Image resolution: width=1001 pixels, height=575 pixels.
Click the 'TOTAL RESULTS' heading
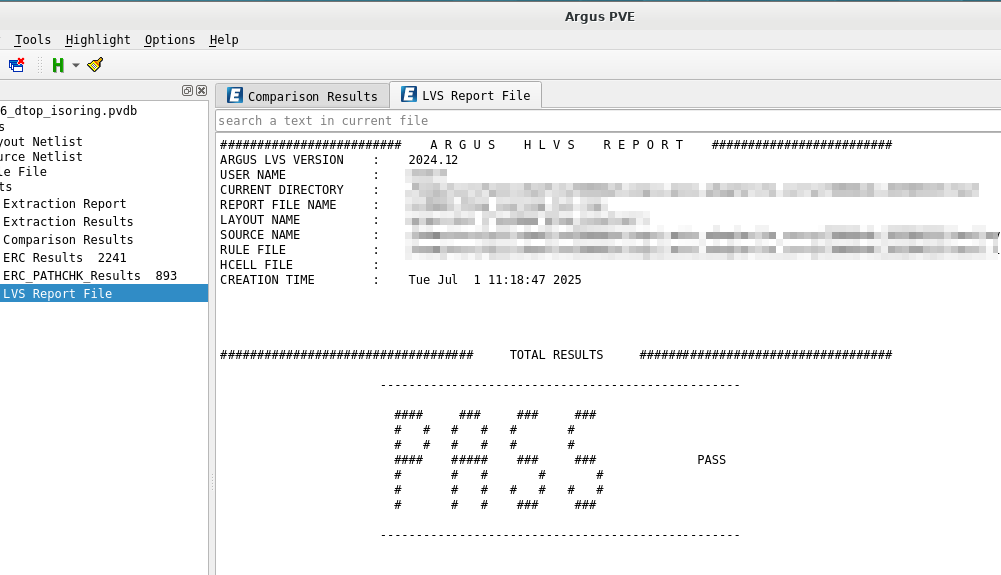[556, 355]
